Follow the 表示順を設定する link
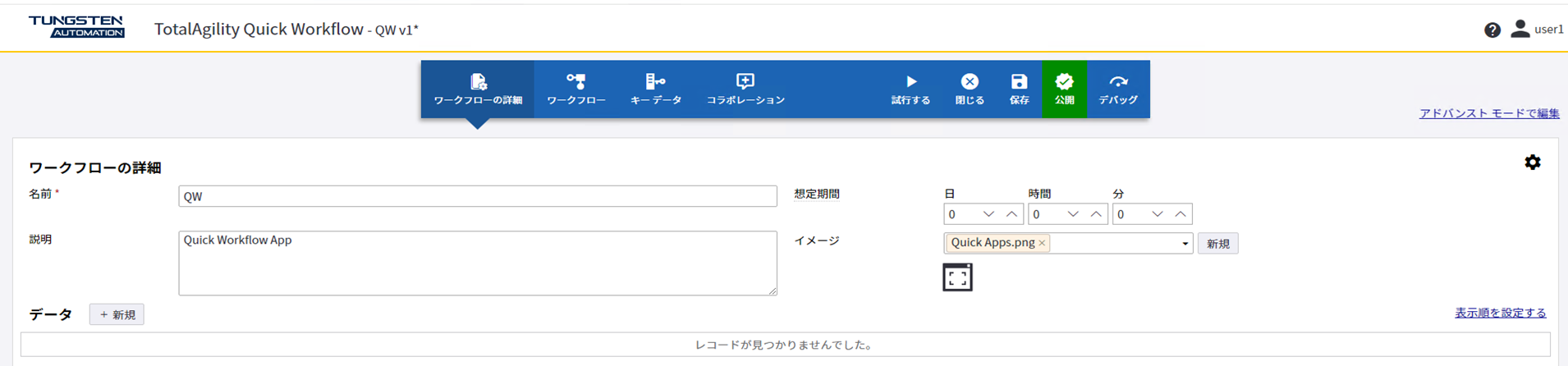Screen dimensions: 1568x366 point(1500,313)
